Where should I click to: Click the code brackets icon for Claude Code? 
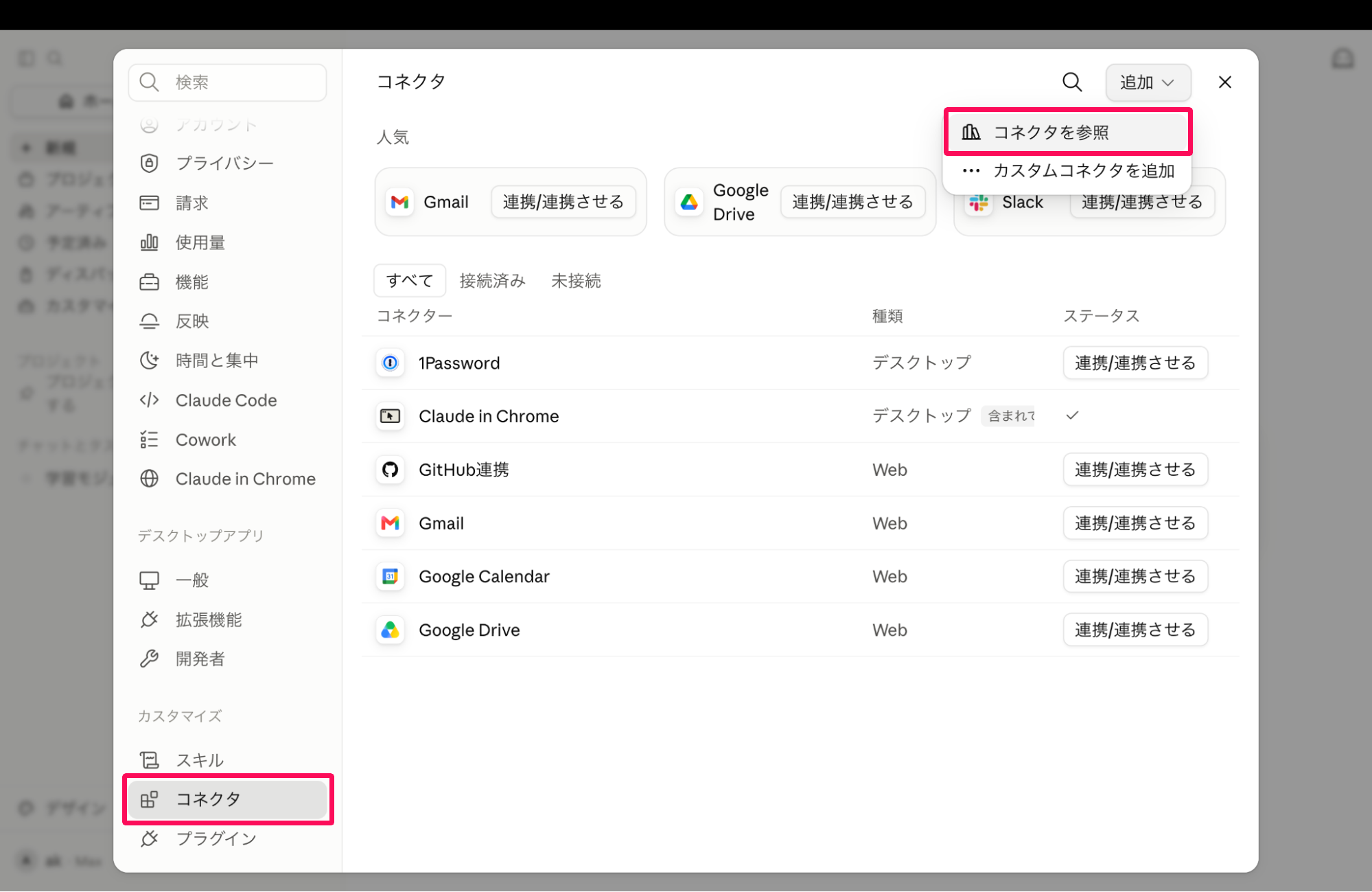pyautogui.click(x=149, y=400)
